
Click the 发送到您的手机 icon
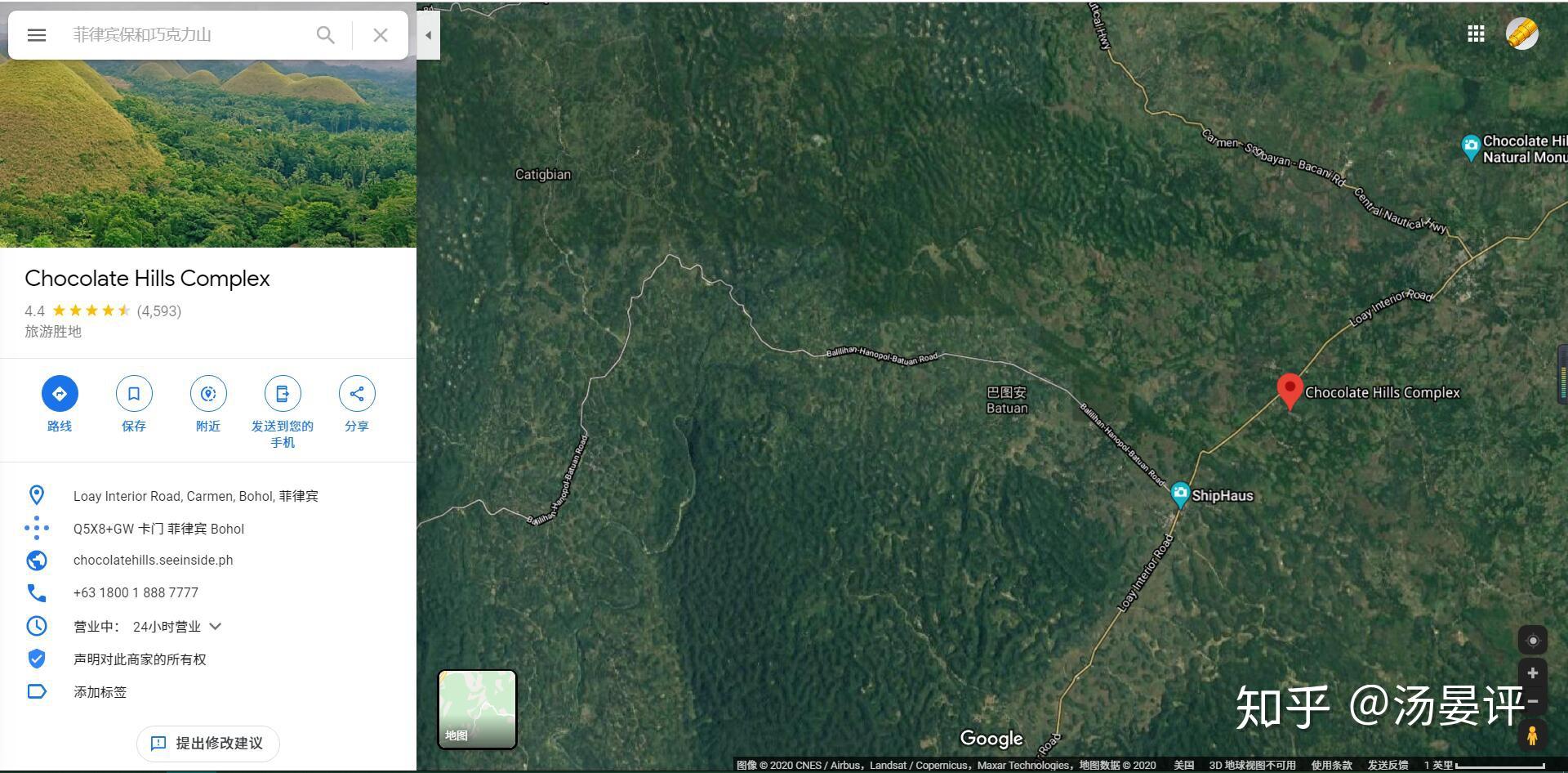point(283,394)
